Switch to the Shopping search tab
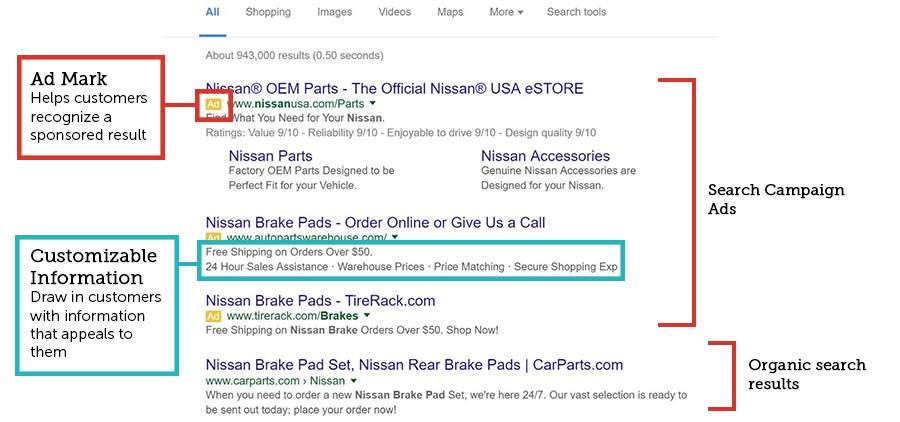Viewport: 900px width, 422px height. point(268,12)
